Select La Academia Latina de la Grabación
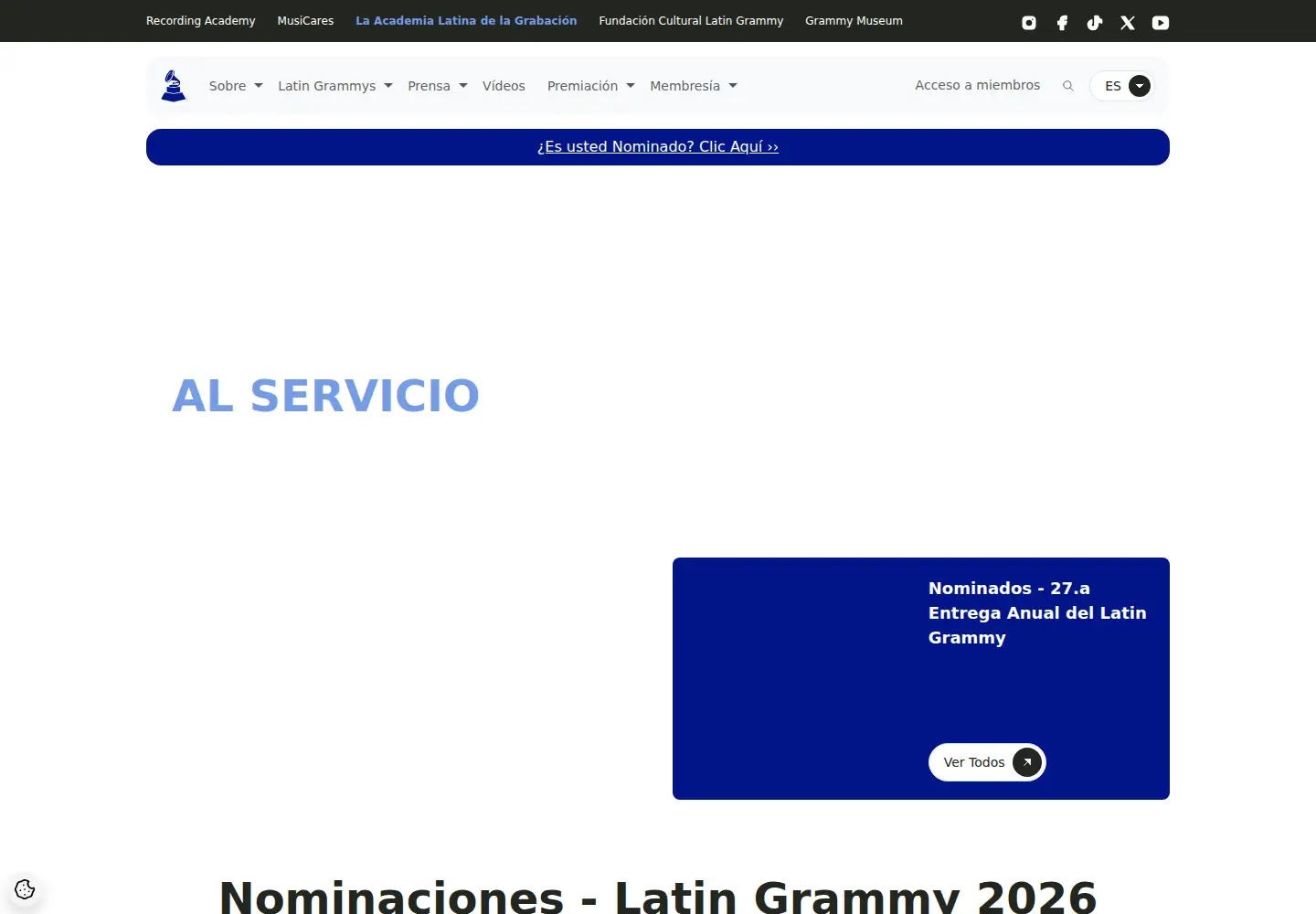1316x914 pixels. tap(466, 20)
